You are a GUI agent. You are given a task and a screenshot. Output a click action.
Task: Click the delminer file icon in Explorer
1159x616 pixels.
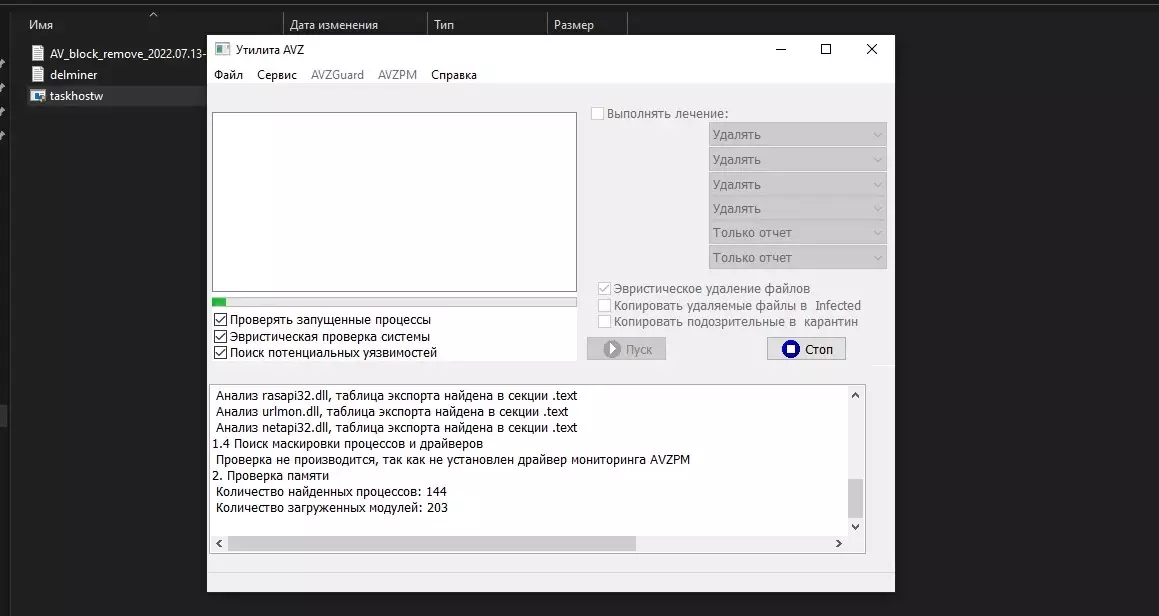[38, 74]
